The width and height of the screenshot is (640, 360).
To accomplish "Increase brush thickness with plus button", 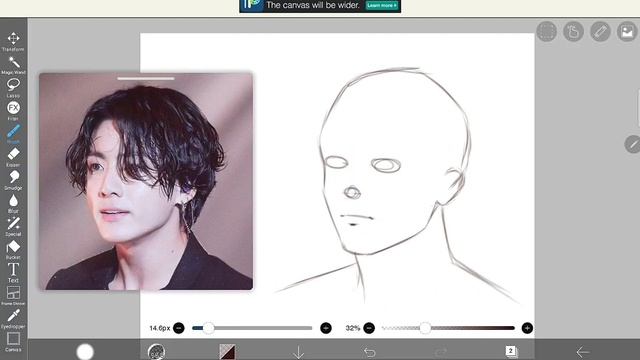I will point(326,328).
